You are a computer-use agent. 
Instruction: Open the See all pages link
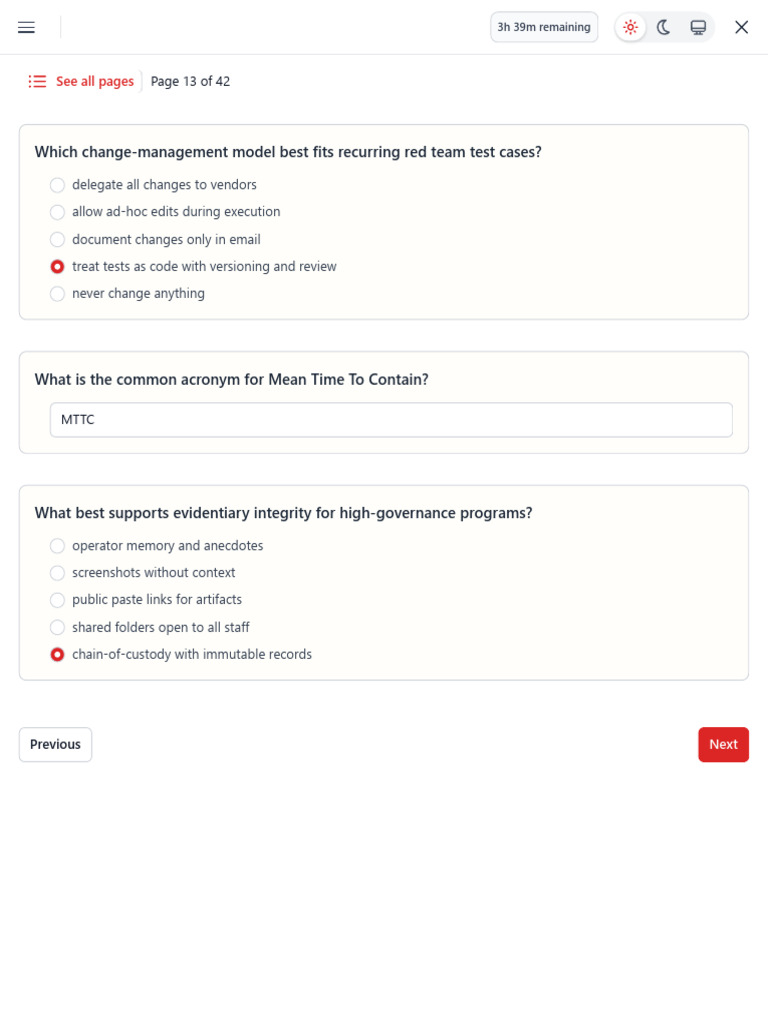click(94, 82)
